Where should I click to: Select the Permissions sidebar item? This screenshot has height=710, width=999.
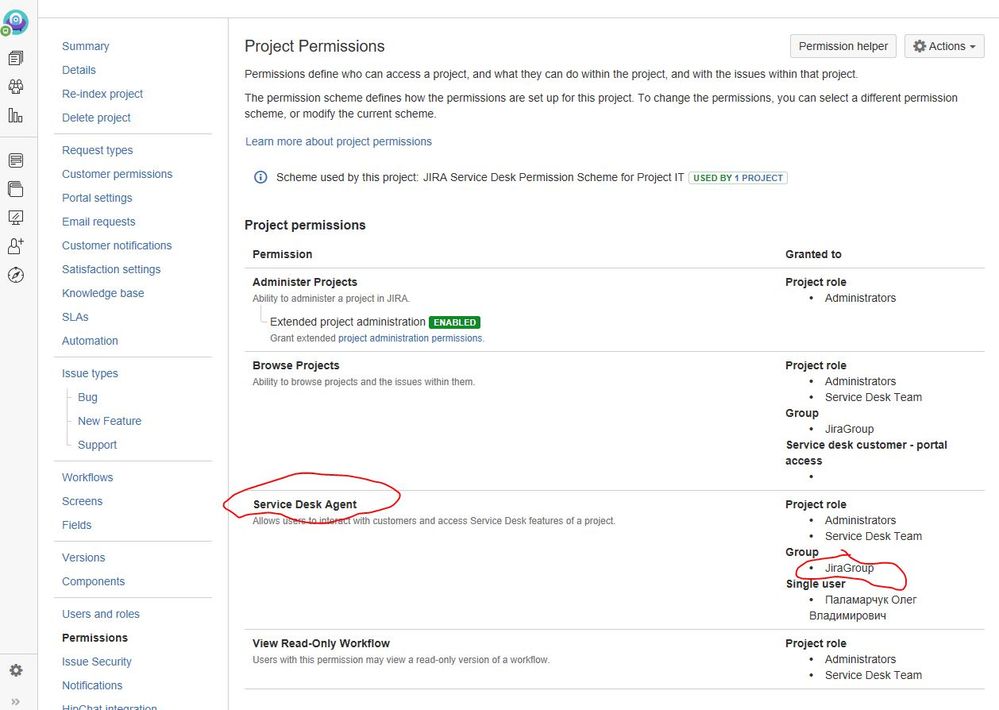click(95, 638)
